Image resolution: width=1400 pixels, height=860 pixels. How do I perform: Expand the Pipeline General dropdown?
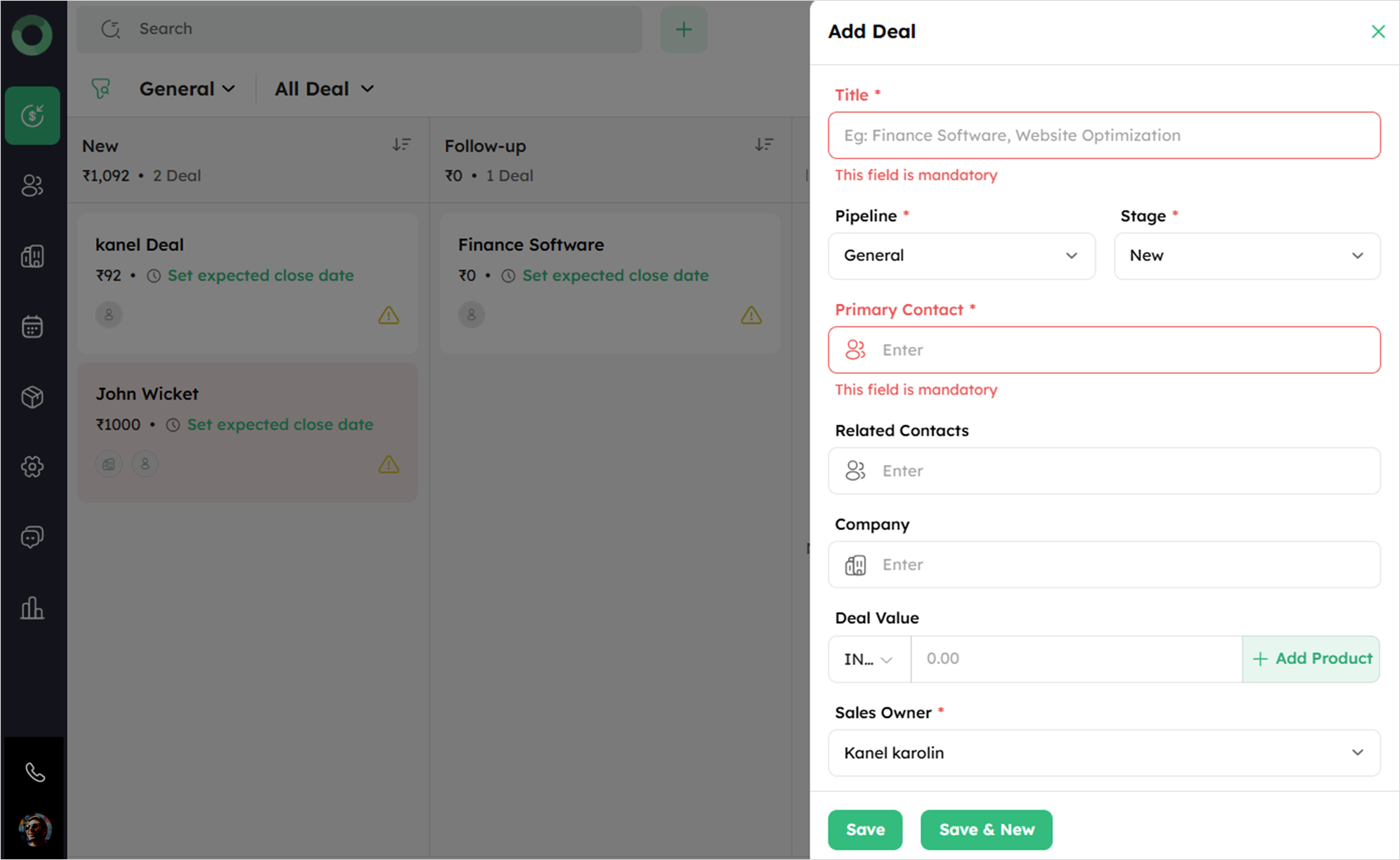point(961,255)
